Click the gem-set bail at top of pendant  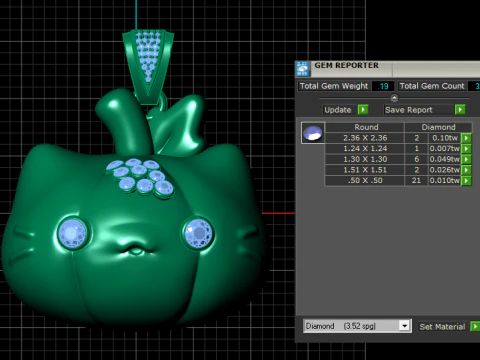(x=148, y=66)
